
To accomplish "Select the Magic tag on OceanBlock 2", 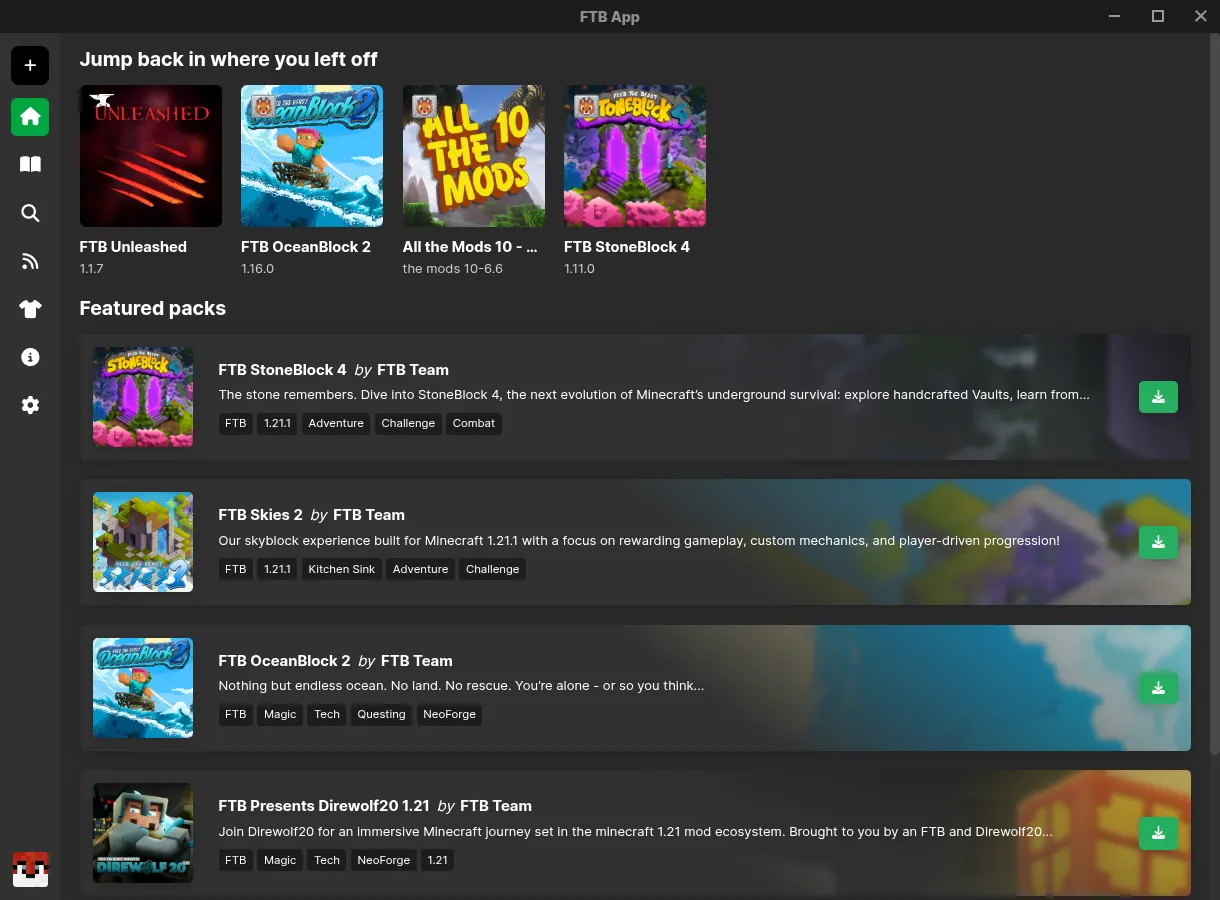I will tap(280, 714).
